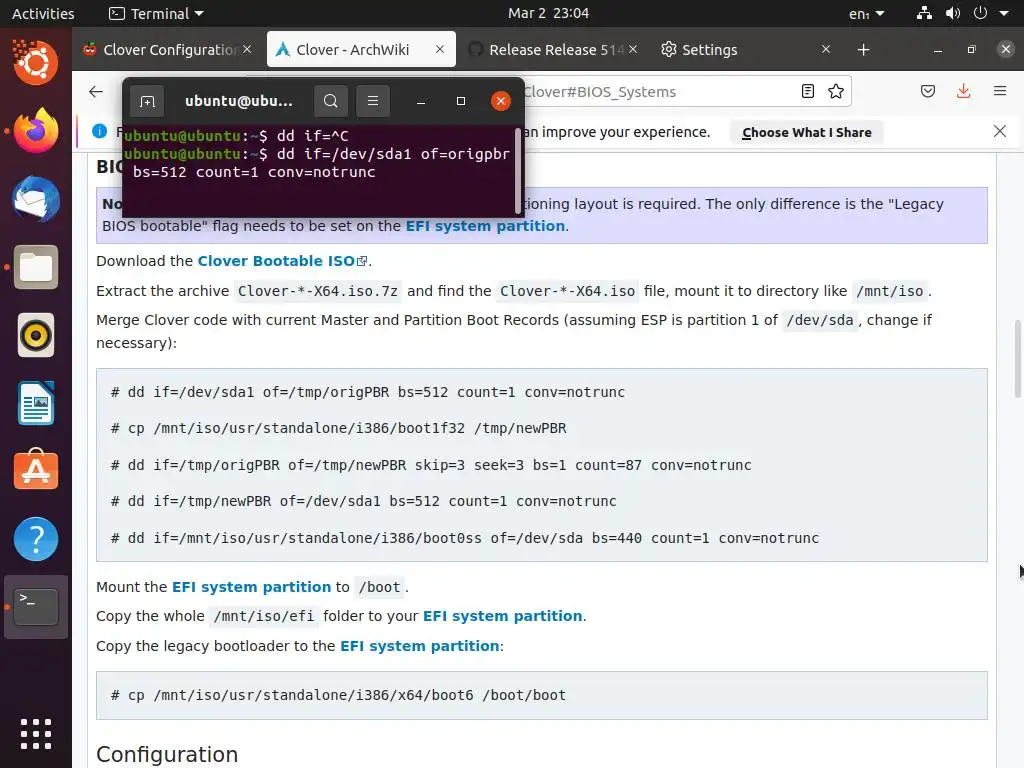Go back to previous page
The image size is (1024, 768).
tap(96, 91)
